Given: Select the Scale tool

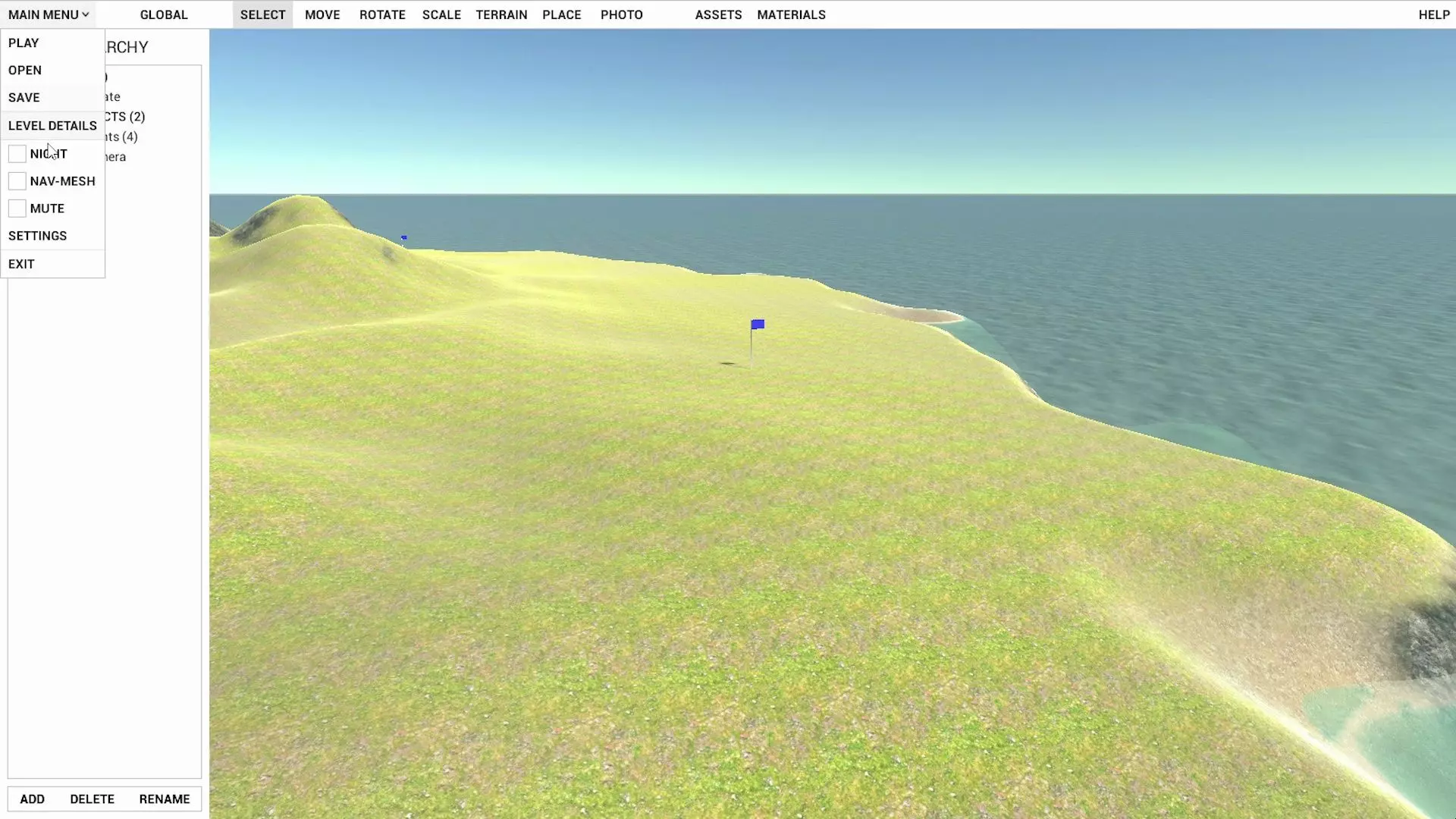Looking at the screenshot, I should 441,14.
